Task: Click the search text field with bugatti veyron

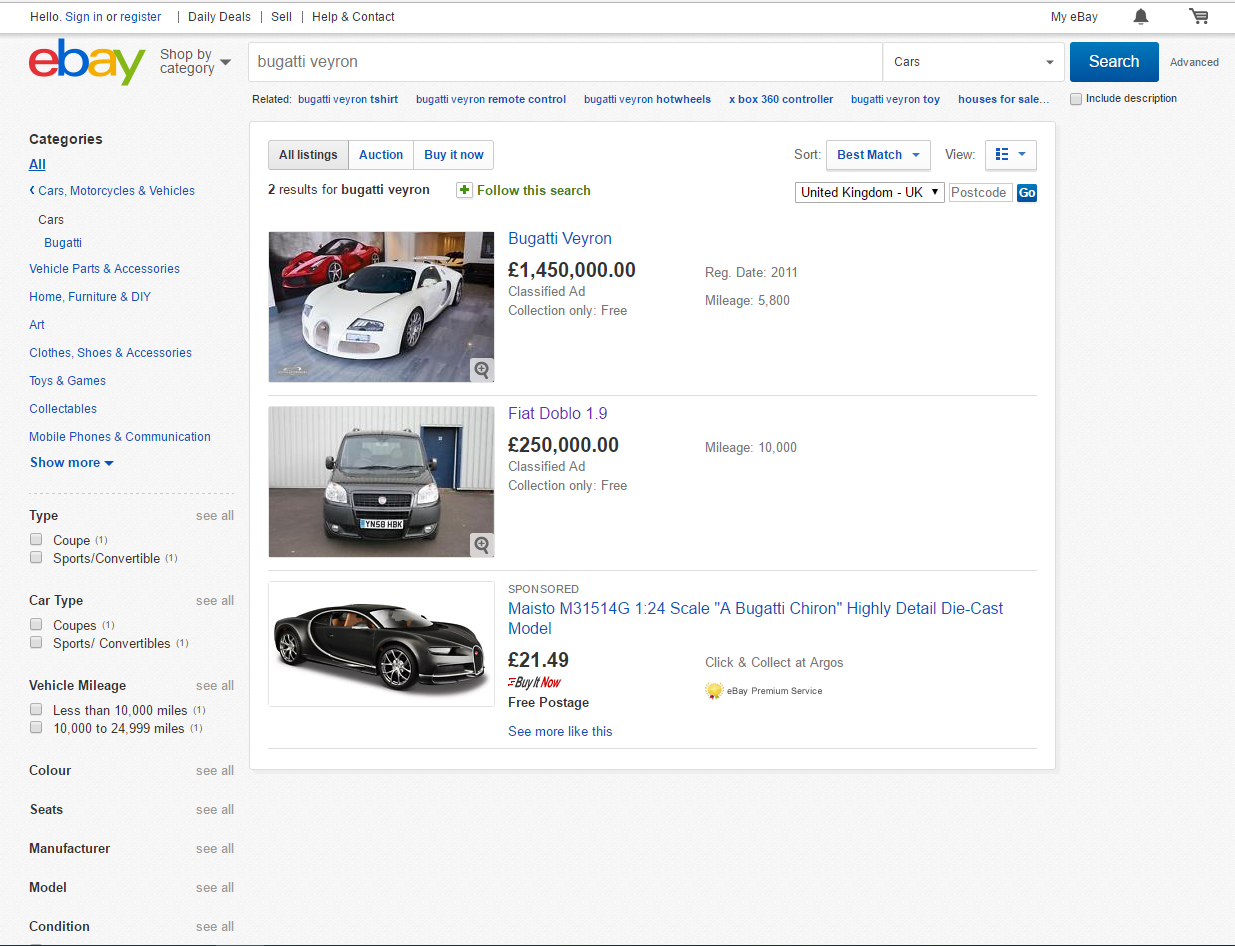Action: (565, 62)
